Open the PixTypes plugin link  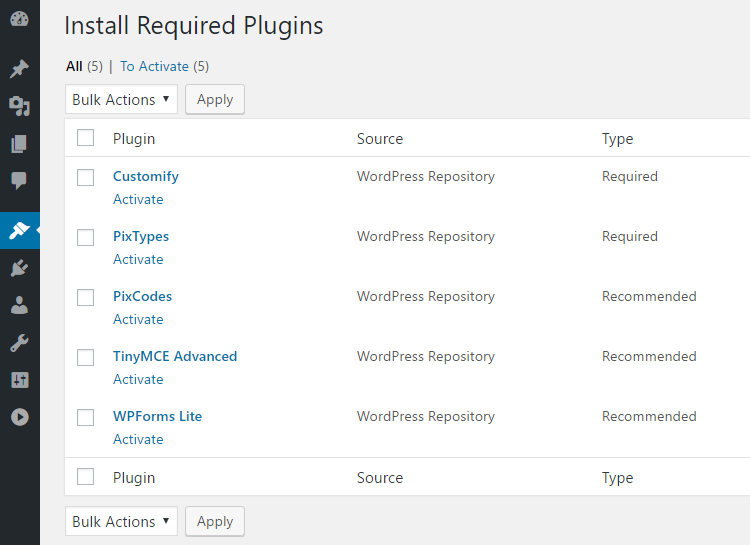[141, 236]
